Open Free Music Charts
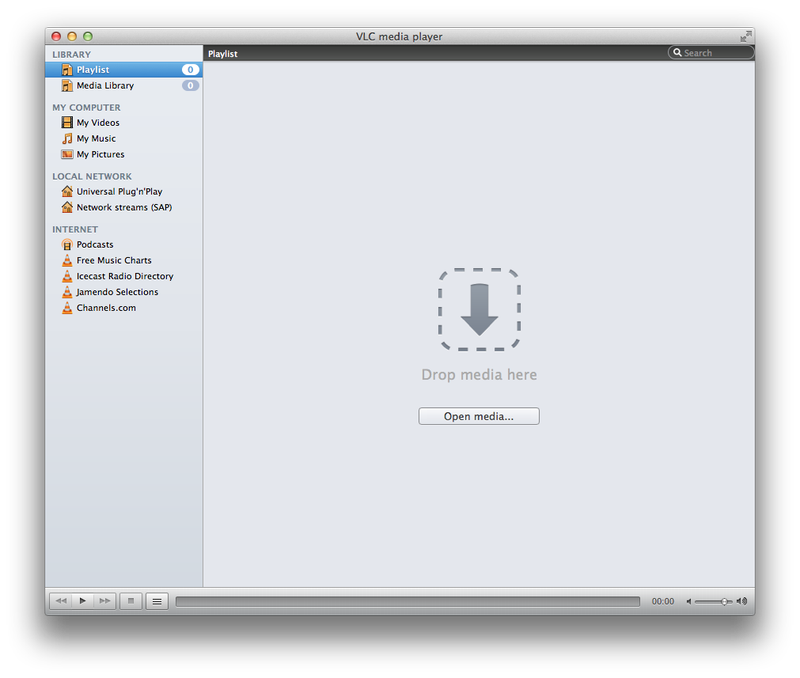800x678 pixels. pyautogui.click(x=123, y=260)
